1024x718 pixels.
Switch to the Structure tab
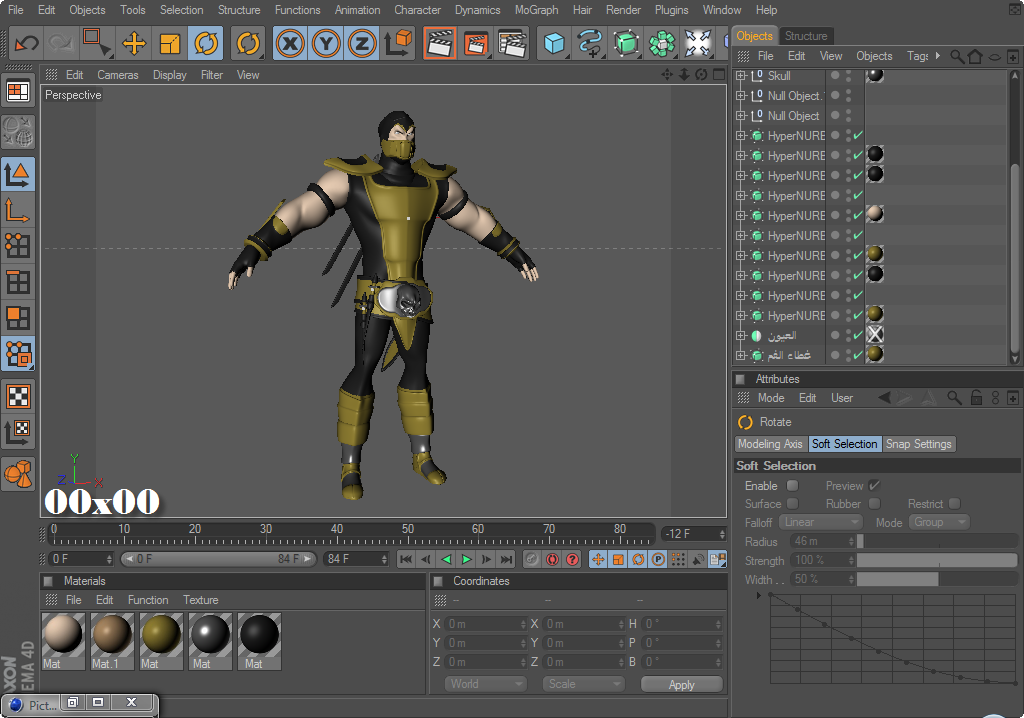point(805,36)
